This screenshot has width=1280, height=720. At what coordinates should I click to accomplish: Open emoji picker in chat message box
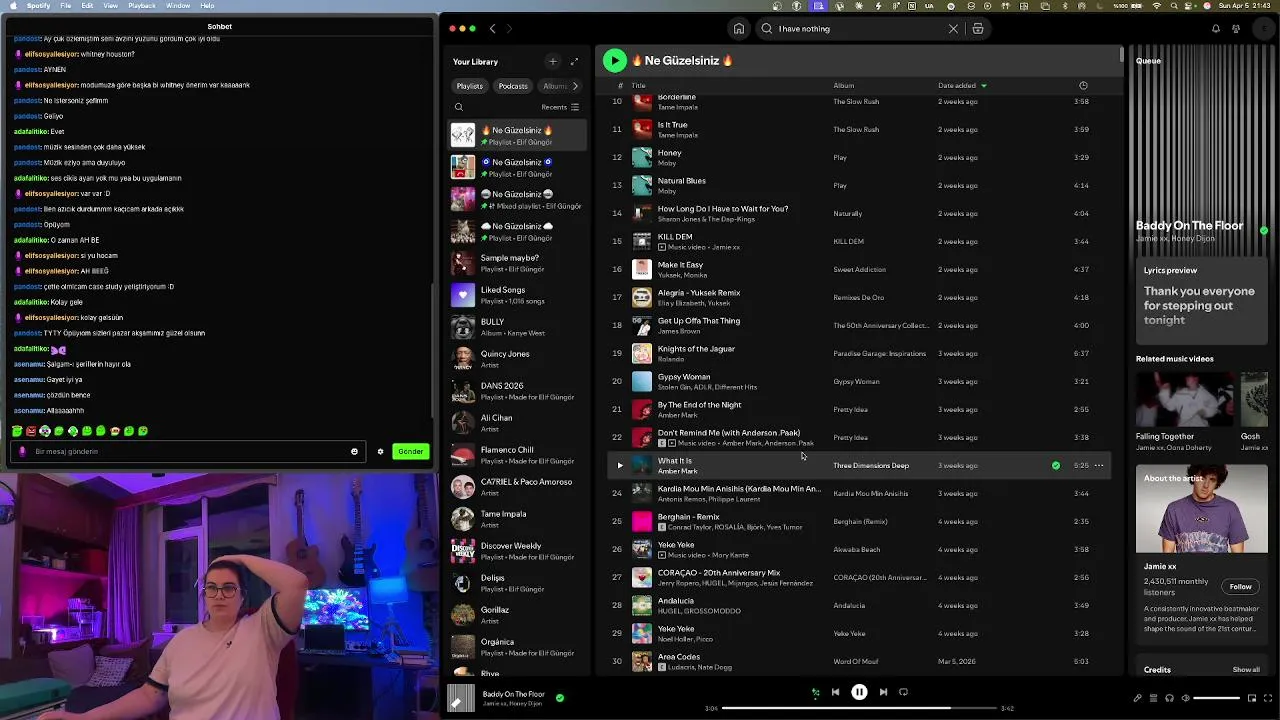tap(354, 451)
